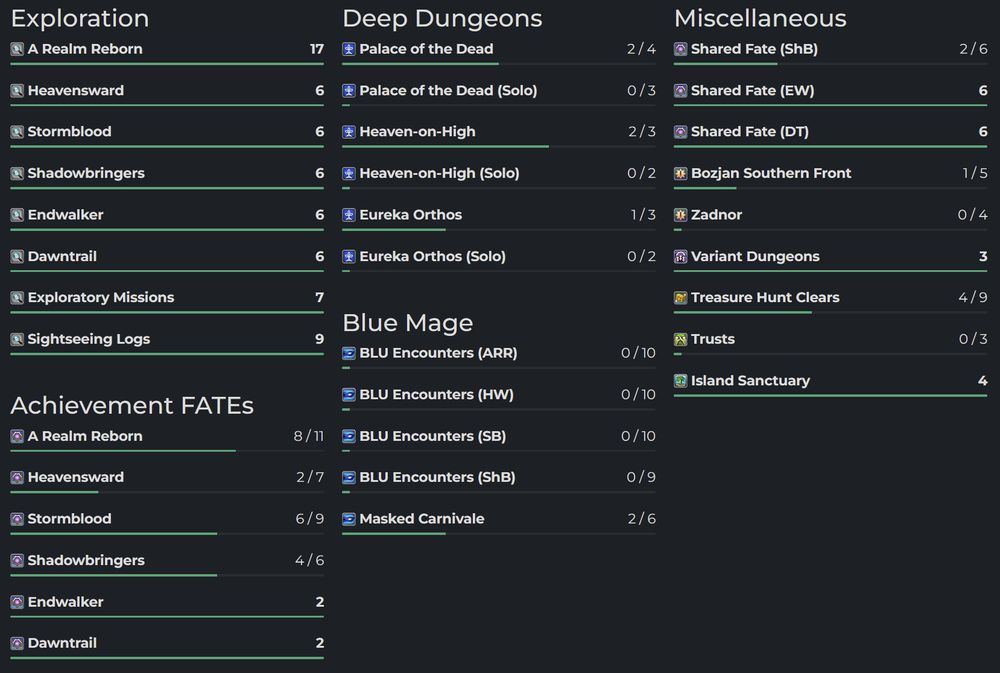Image resolution: width=1000 pixels, height=673 pixels.
Task: Click the Palace of the Dead icon
Action: coord(349,49)
